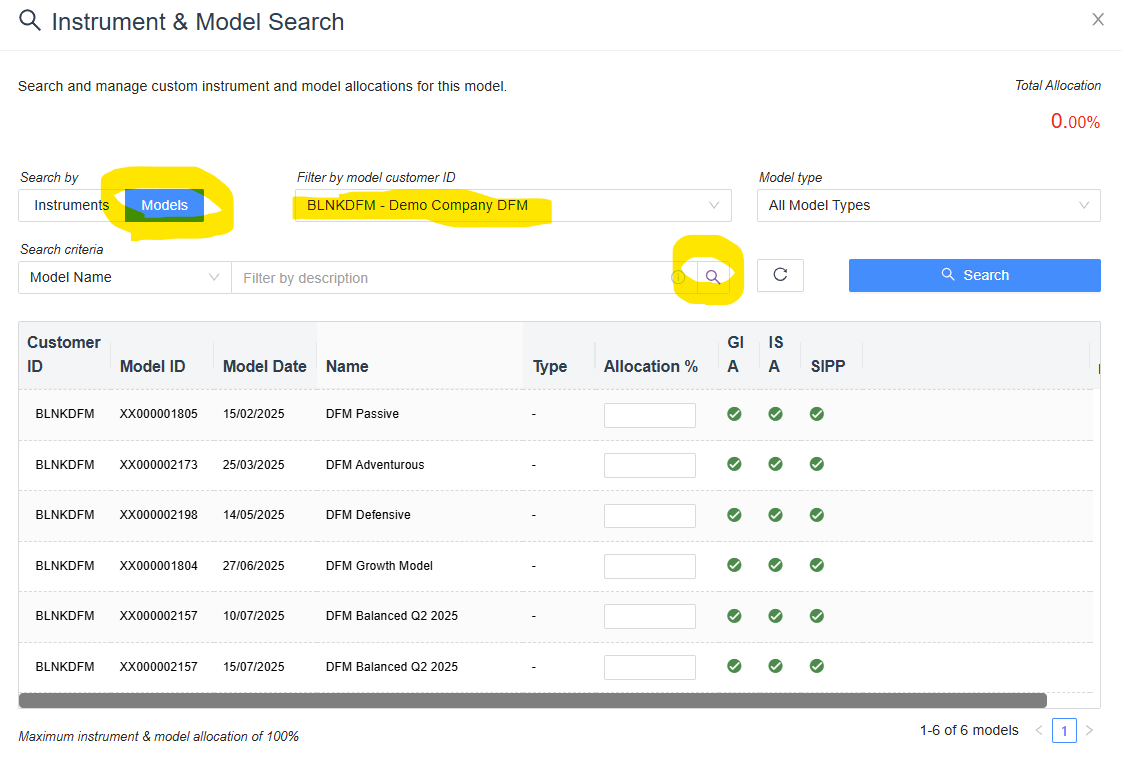The image size is (1122, 758).
Task: Click the magnifier search icon beside the description filter
Action: [x=714, y=276]
